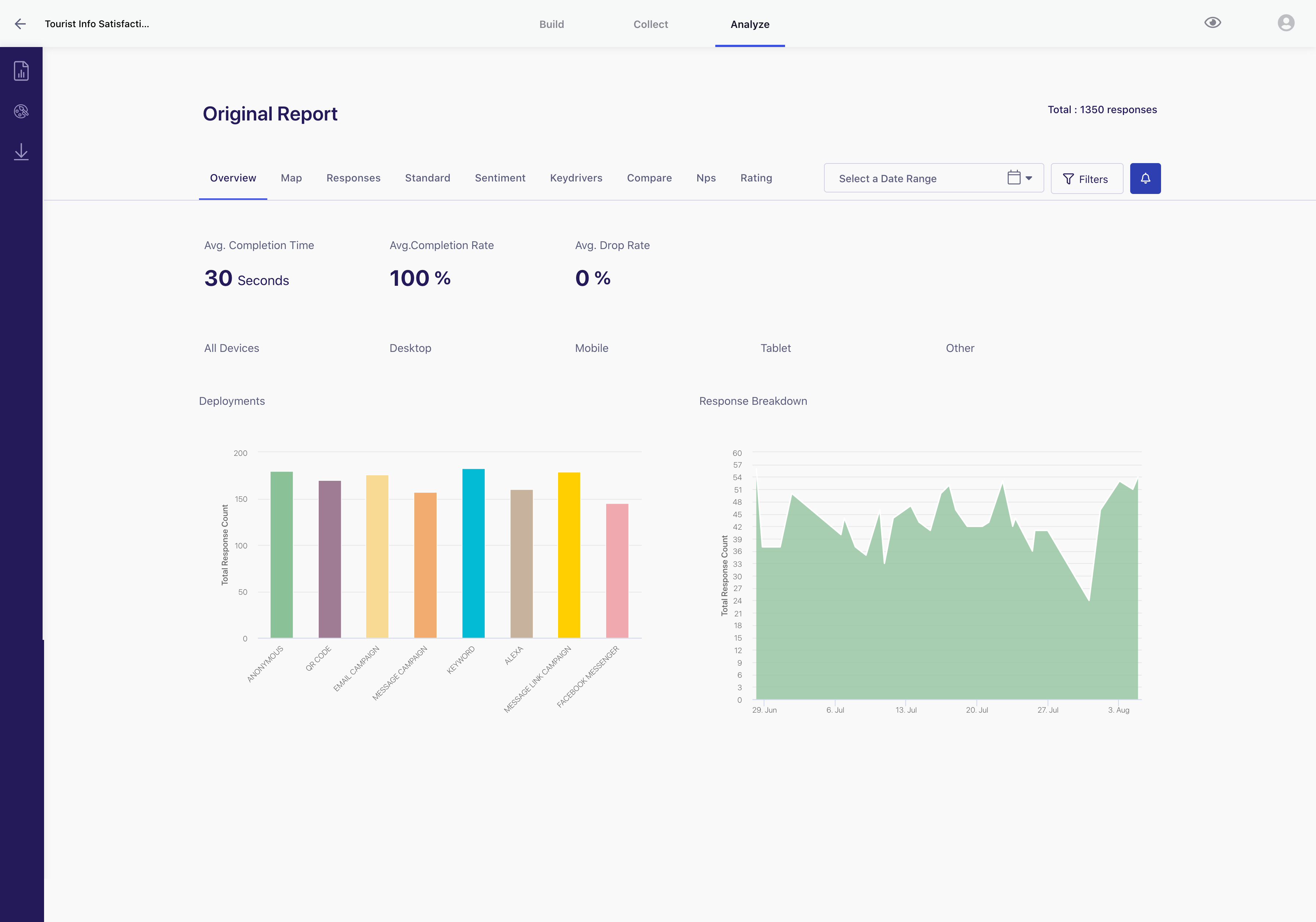Toggle the preview eye icon
This screenshot has height=922, width=1316.
(x=1212, y=23)
